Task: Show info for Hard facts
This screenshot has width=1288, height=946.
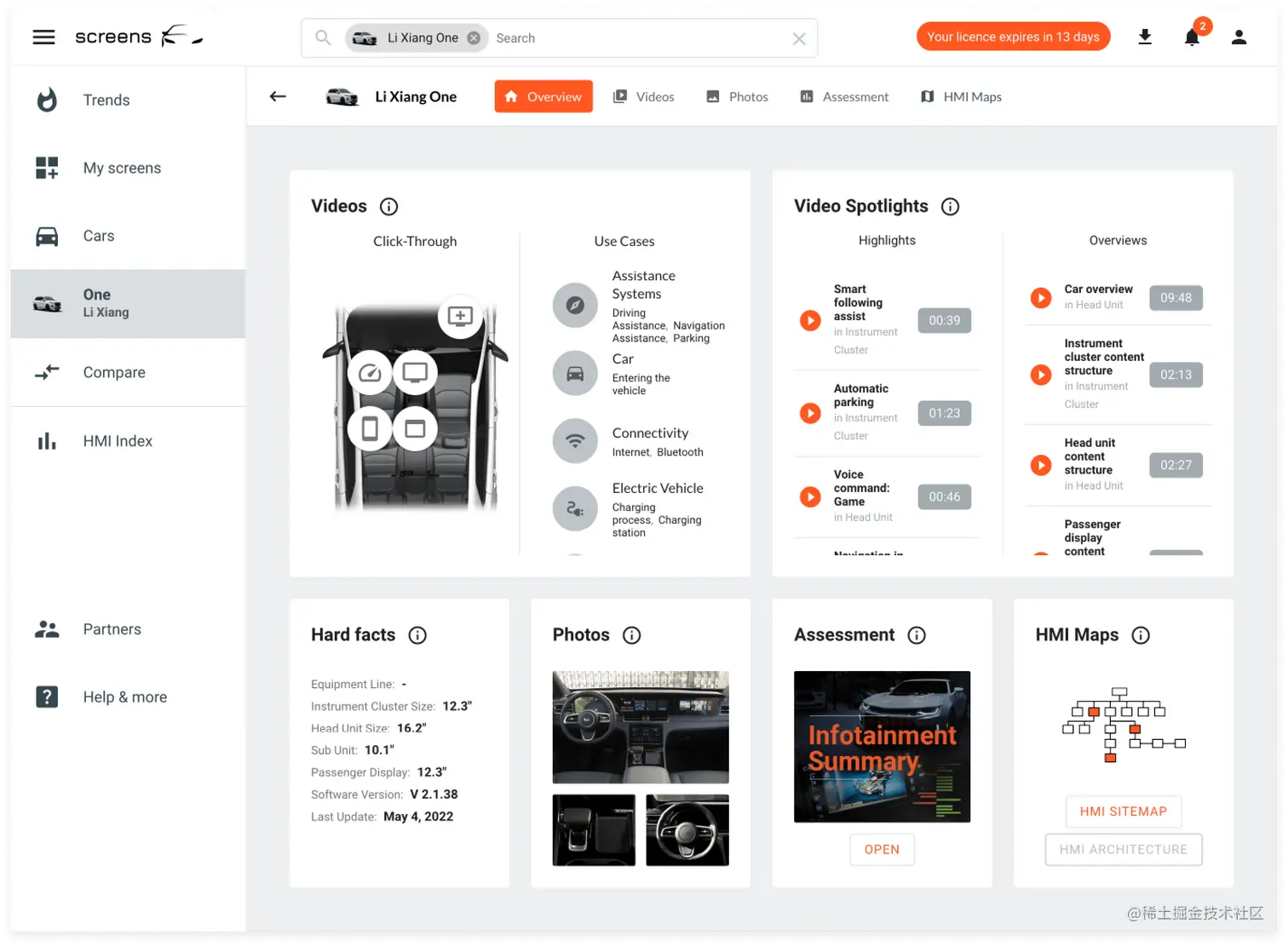Action: pyautogui.click(x=417, y=635)
